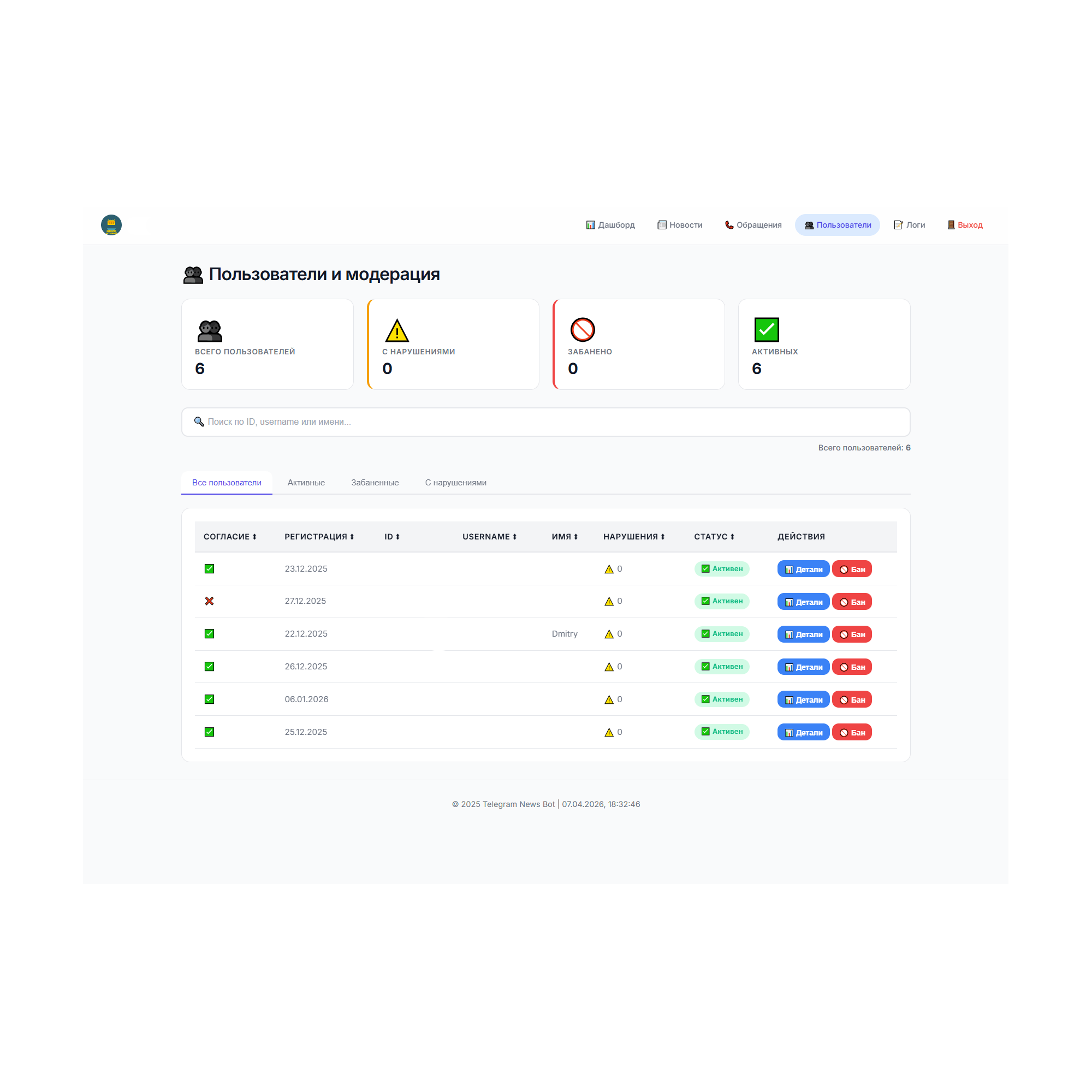The height and width of the screenshot is (1092, 1092).
Task: Click violations warning icon in 06.01.2026 row
Action: click(609, 700)
